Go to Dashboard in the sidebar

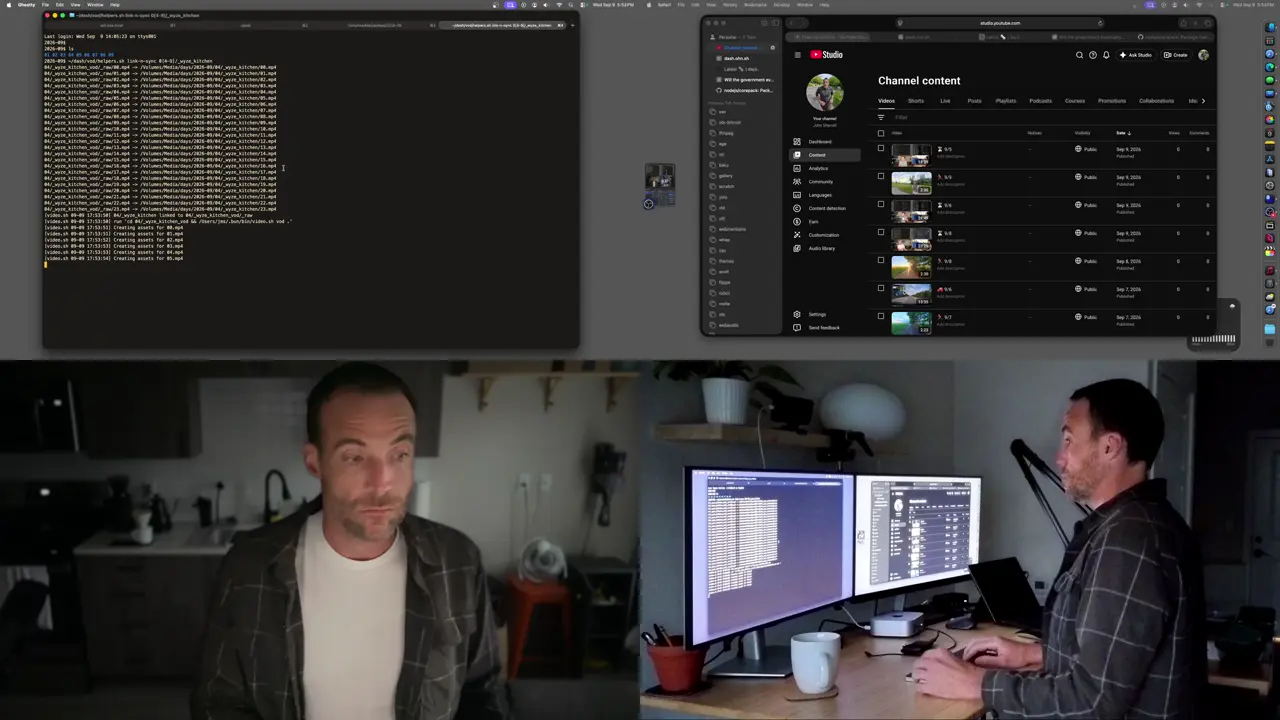pyautogui.click(x=819, y=142)
